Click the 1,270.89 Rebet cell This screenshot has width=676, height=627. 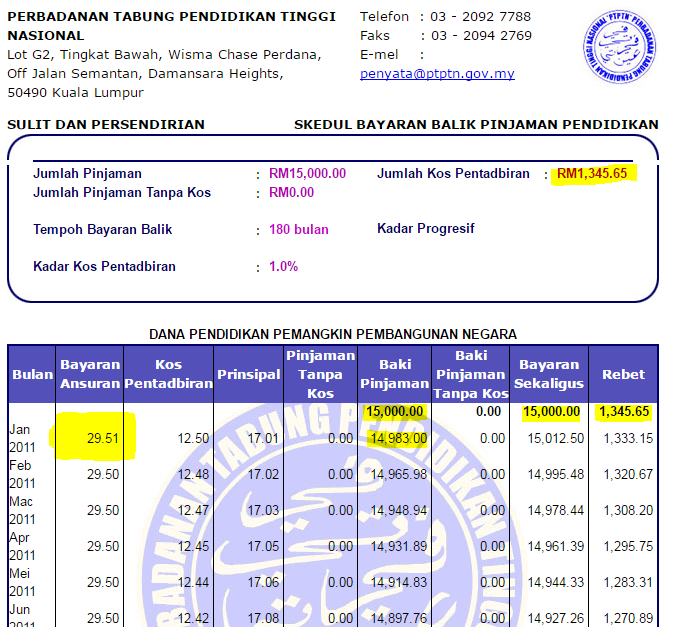pyautogui.click(x=628, y=618)
